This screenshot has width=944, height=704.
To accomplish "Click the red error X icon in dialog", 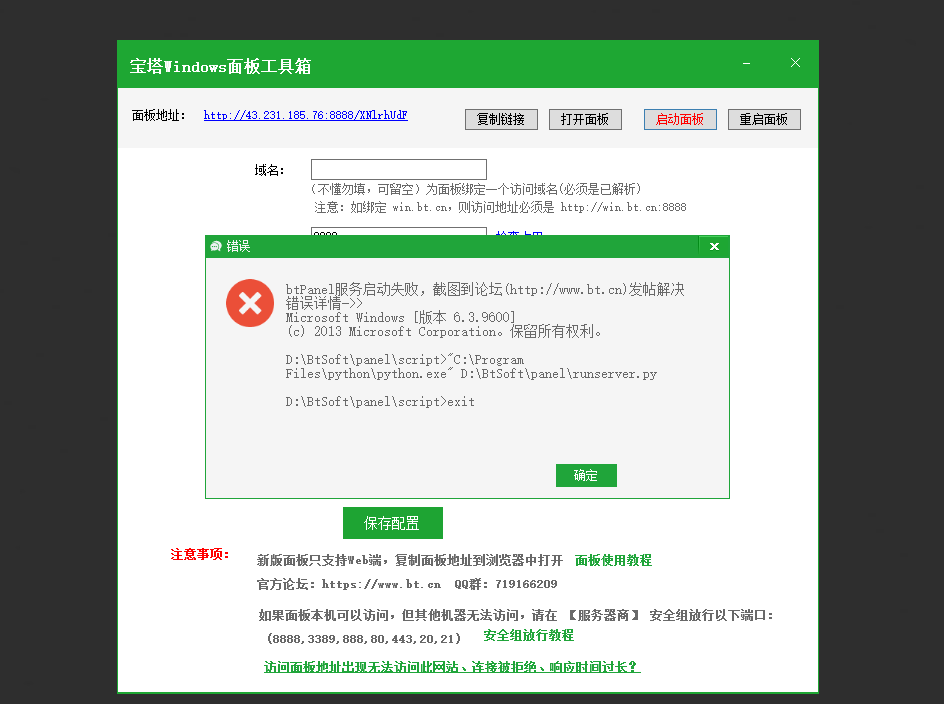I will coord(250,303).
